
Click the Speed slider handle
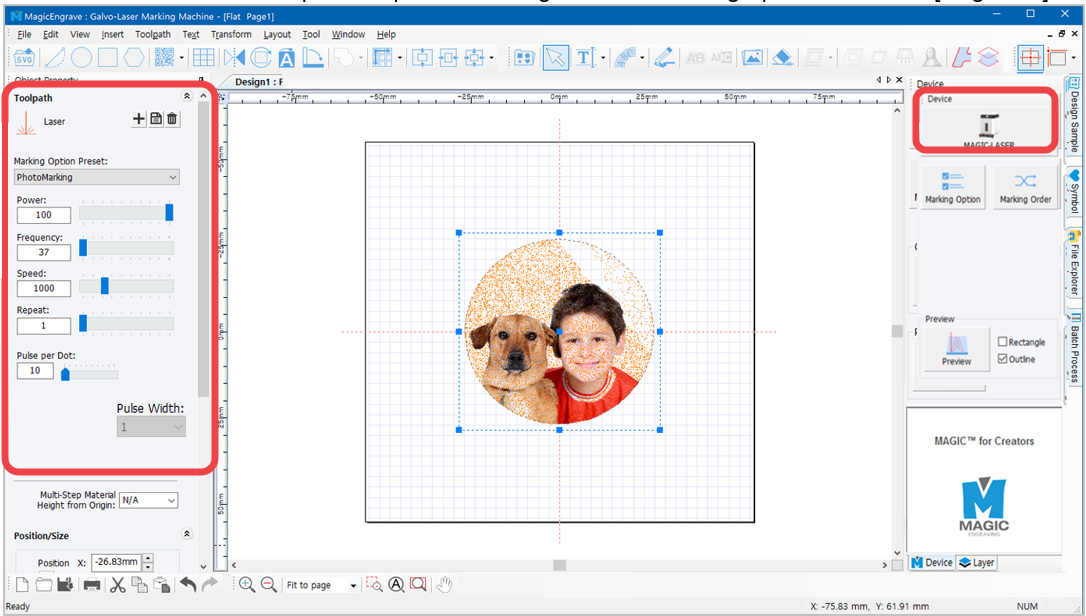(x=105, y=285)
